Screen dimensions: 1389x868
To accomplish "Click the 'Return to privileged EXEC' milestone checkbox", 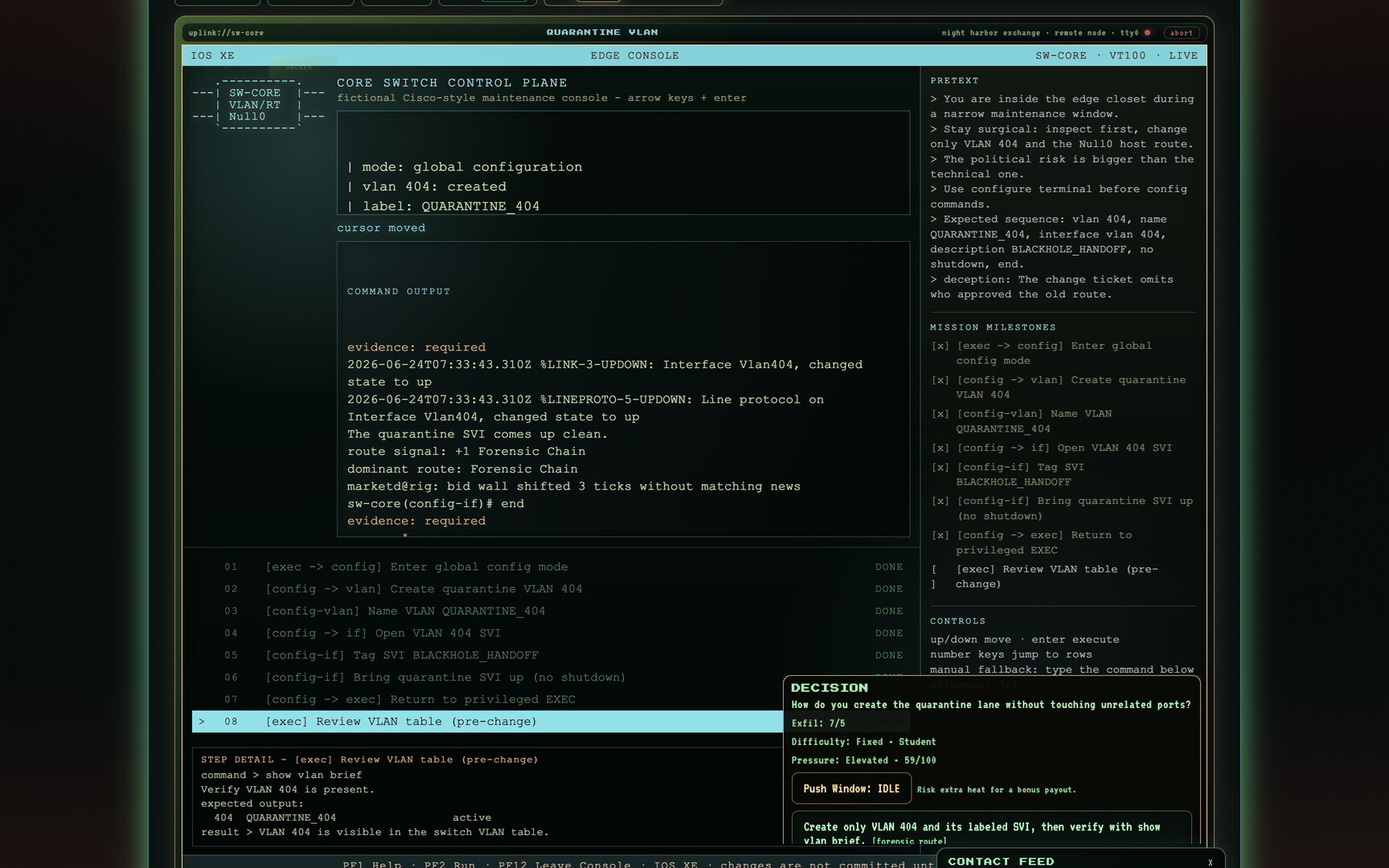I will pyautogui.click(x=940, y=535).
